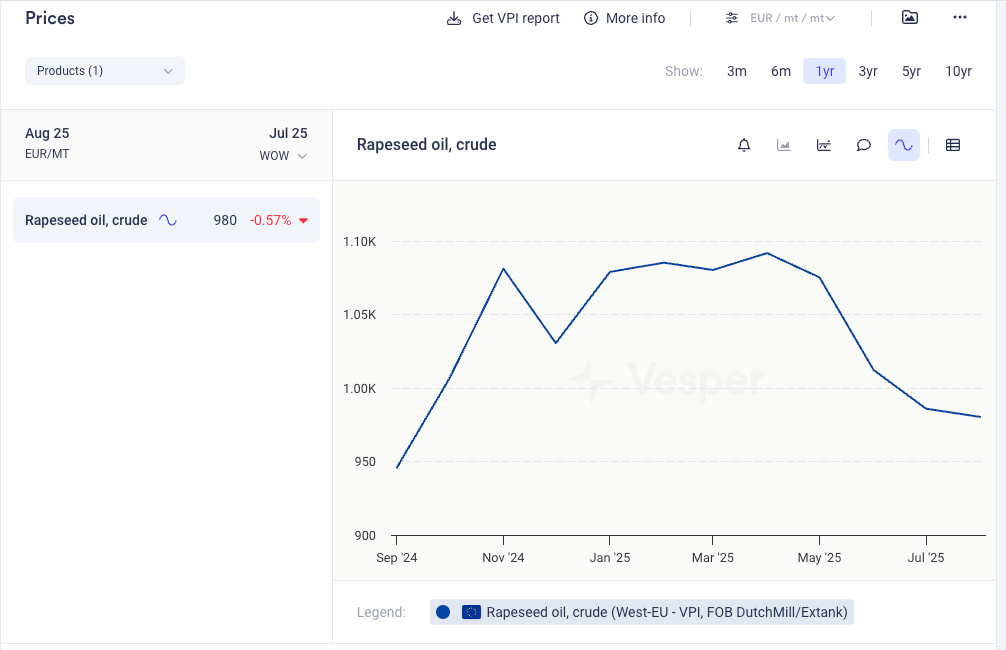Select the 3m time range
This screenshot has width=1006, height=650.
pyautogui.click(x=737, y=71)
